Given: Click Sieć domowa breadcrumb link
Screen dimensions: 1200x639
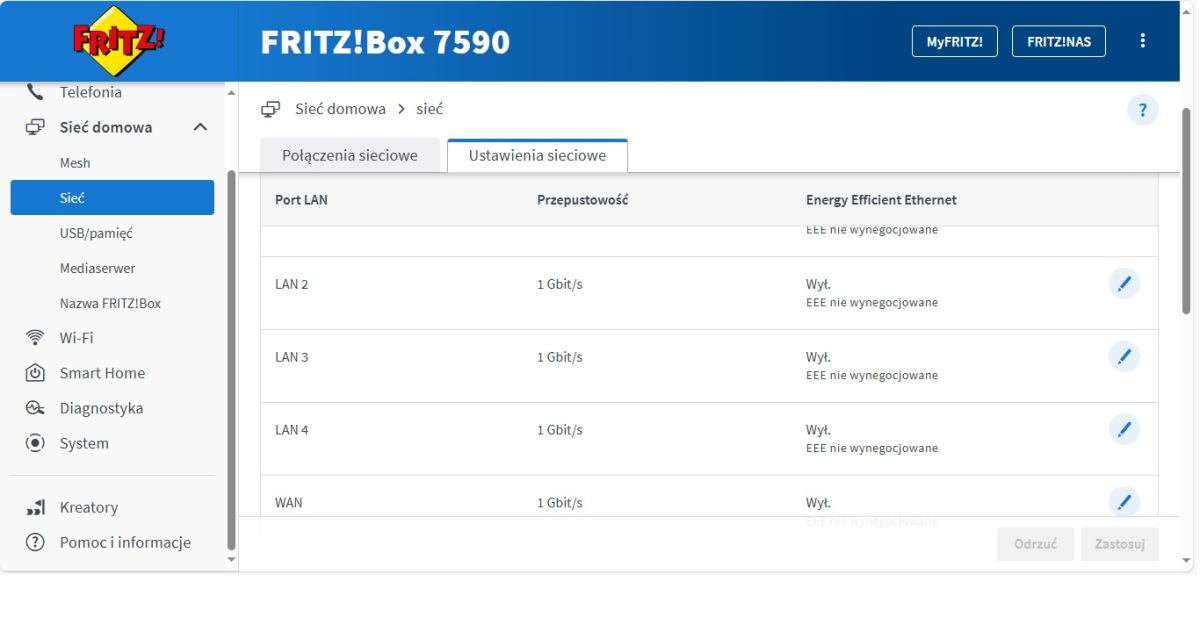Looking at the screenshot, I should pos(340,109).
